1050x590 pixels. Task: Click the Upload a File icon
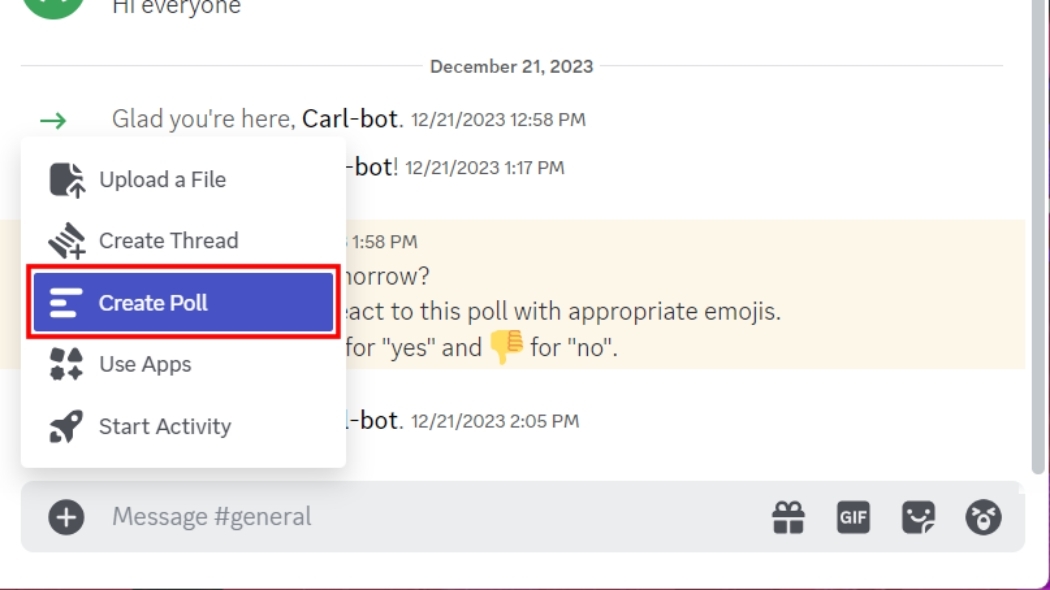pos(67,179)
